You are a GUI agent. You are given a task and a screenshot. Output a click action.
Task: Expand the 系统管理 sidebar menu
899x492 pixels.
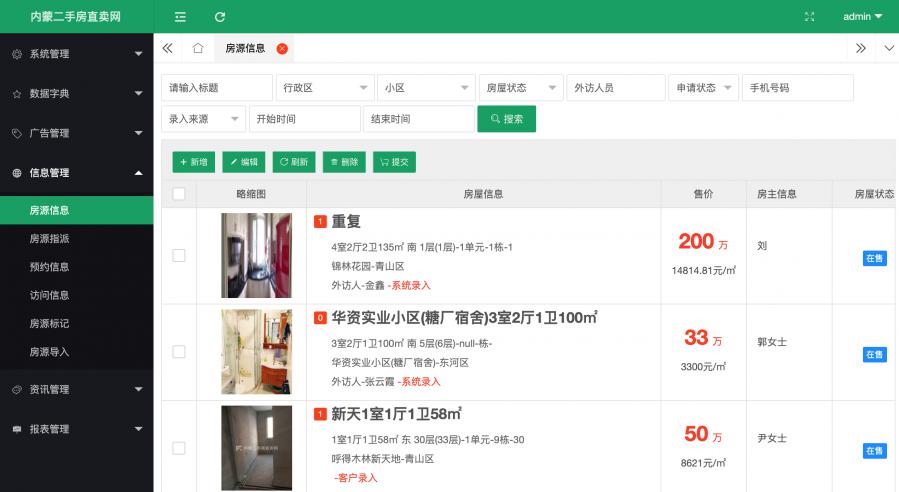coord(76,54)
